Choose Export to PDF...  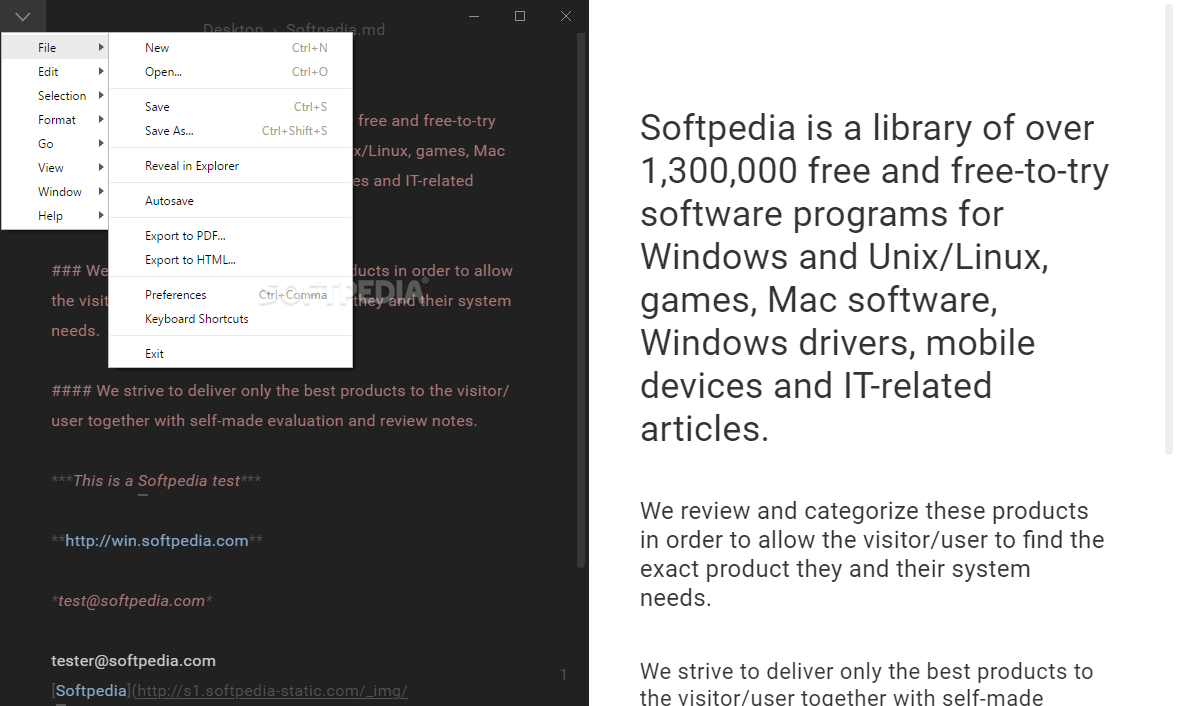tap(230, 236)
